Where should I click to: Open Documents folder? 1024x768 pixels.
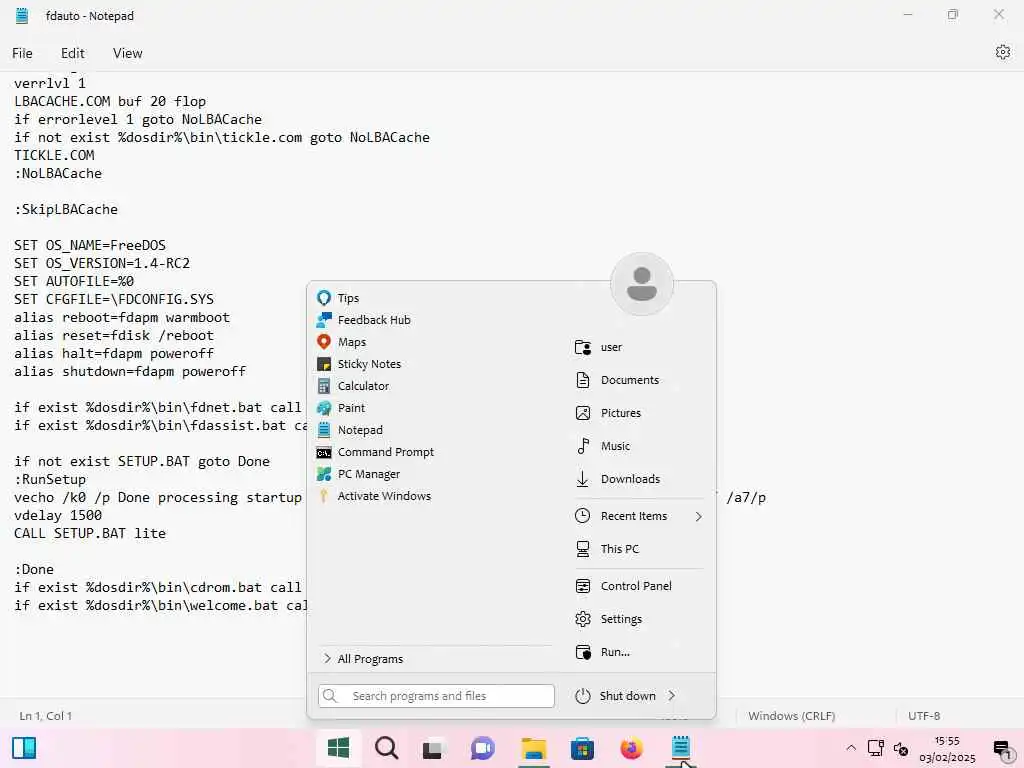pos(617,380)
